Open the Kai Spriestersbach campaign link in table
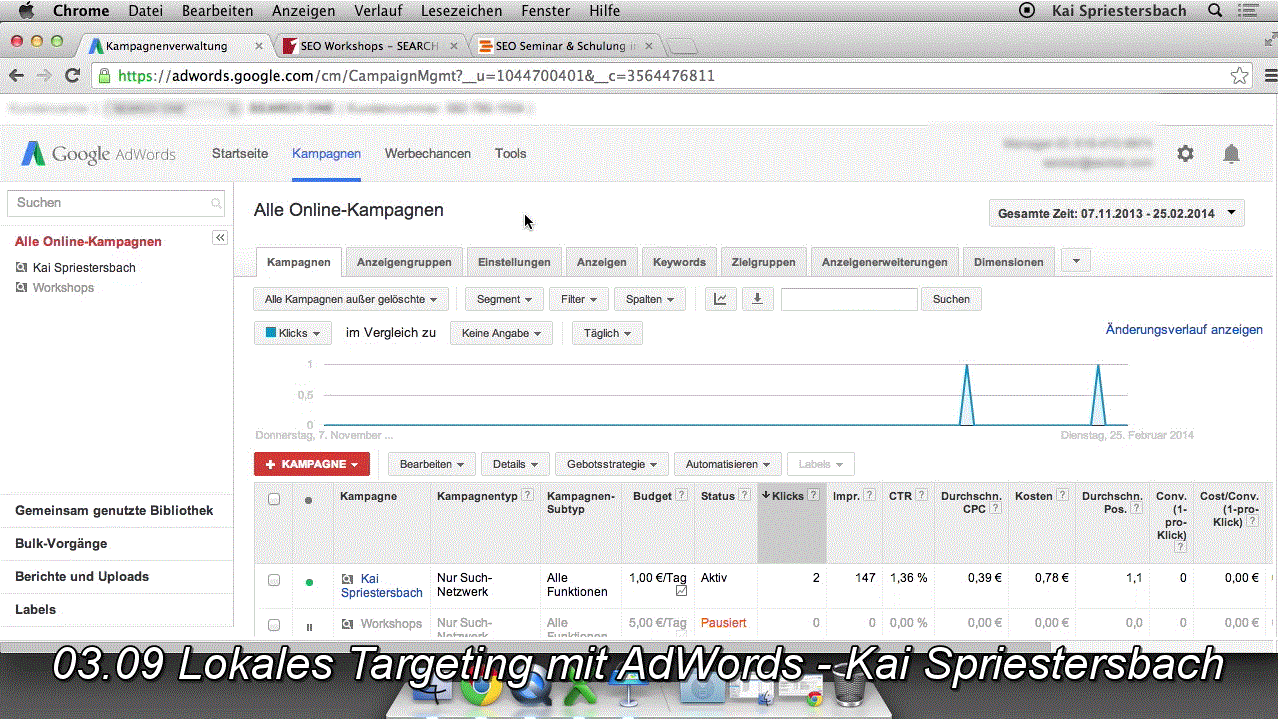 (382, 585)
